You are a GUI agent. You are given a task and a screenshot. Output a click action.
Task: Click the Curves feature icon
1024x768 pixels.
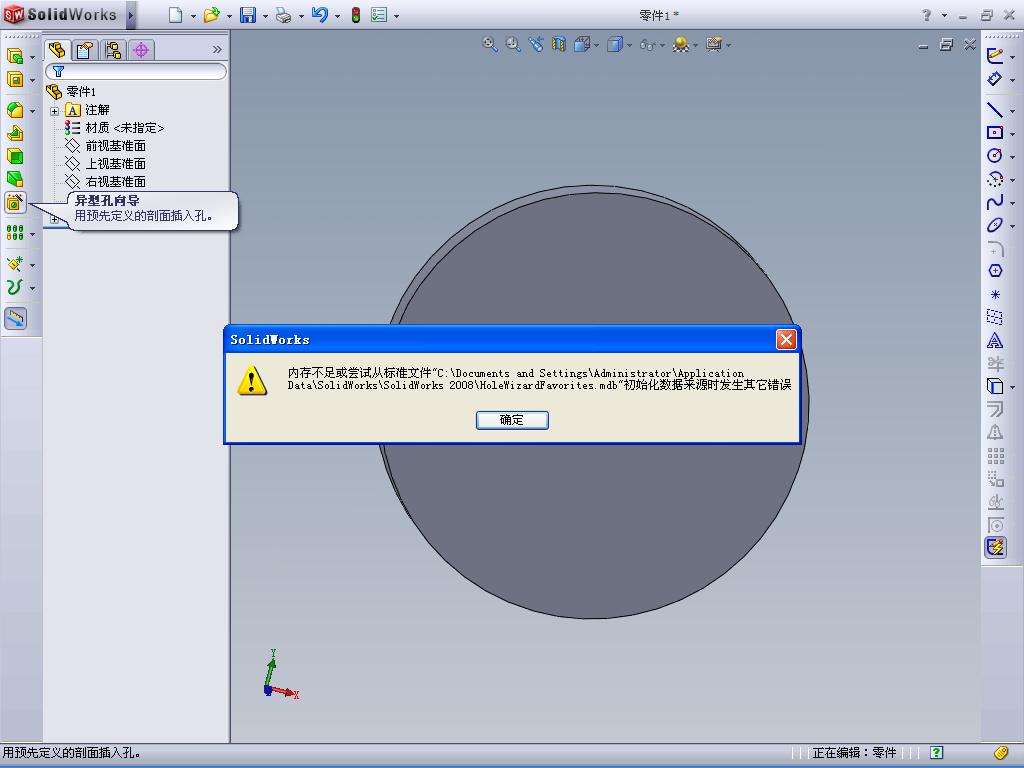pyautogui.click(x=15, y=287)
